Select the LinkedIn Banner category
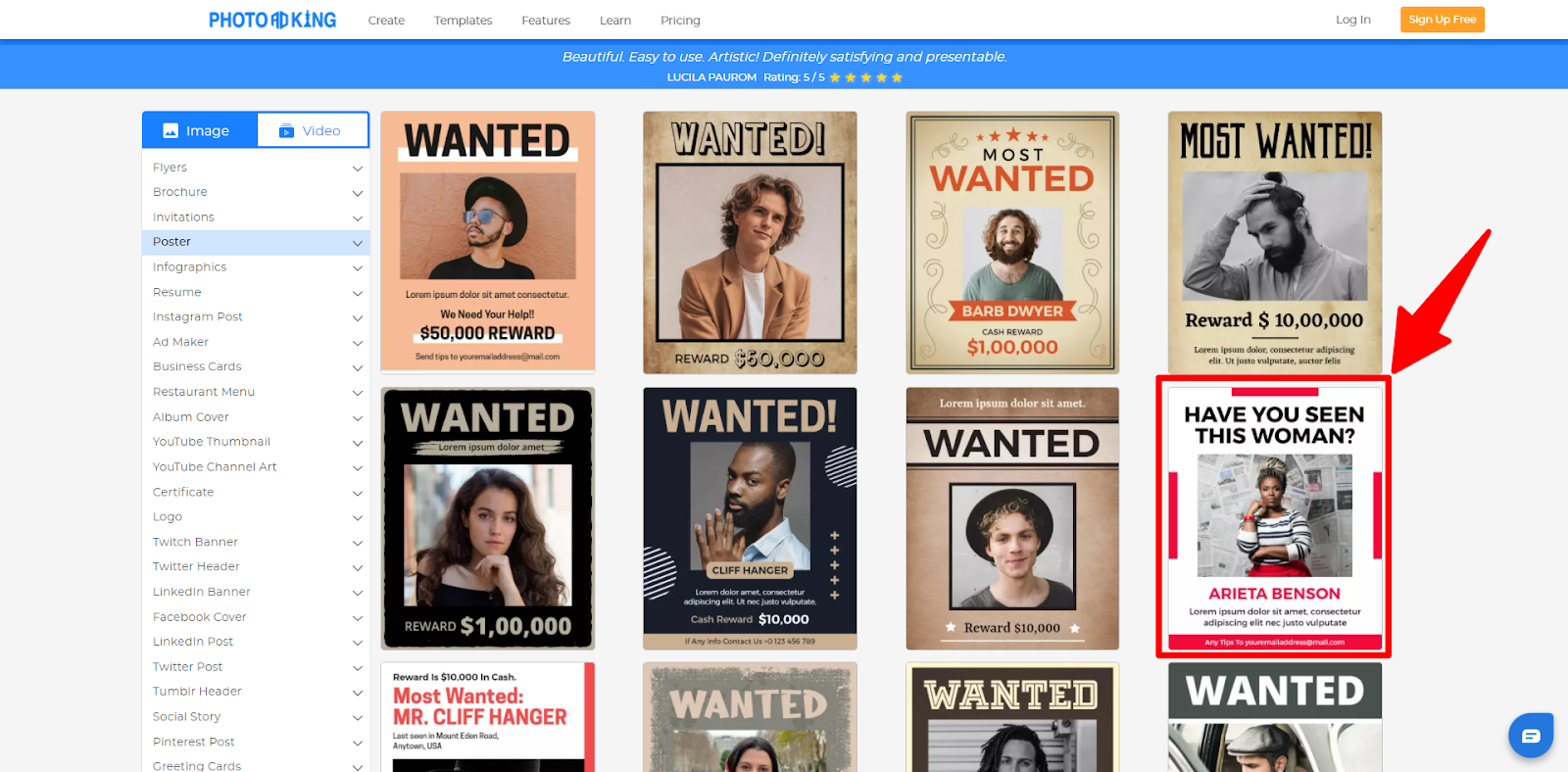The height and width of the screenshot is (772, 1568). (202, 592)
